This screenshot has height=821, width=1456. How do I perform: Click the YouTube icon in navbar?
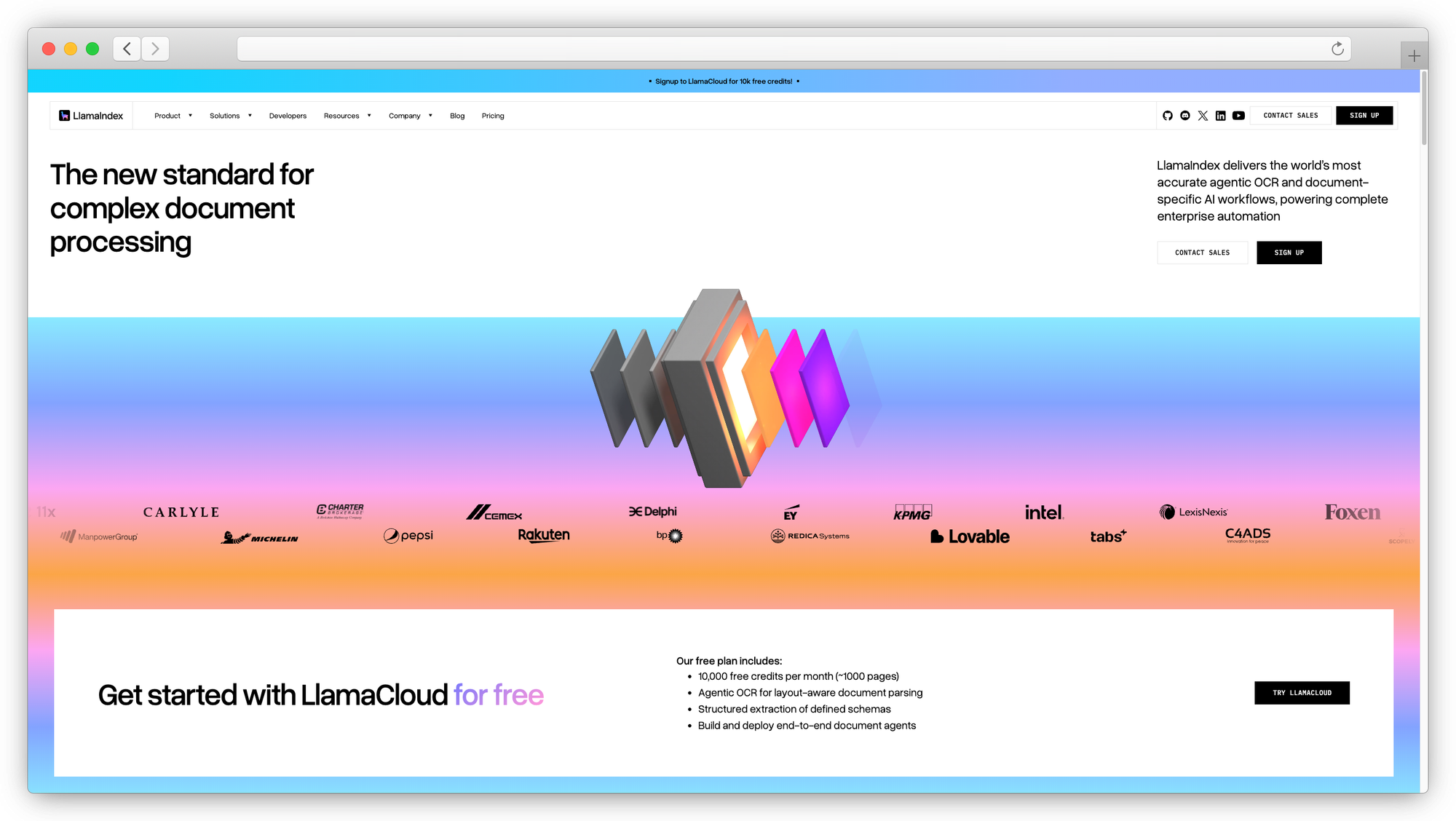point(1238,116)
